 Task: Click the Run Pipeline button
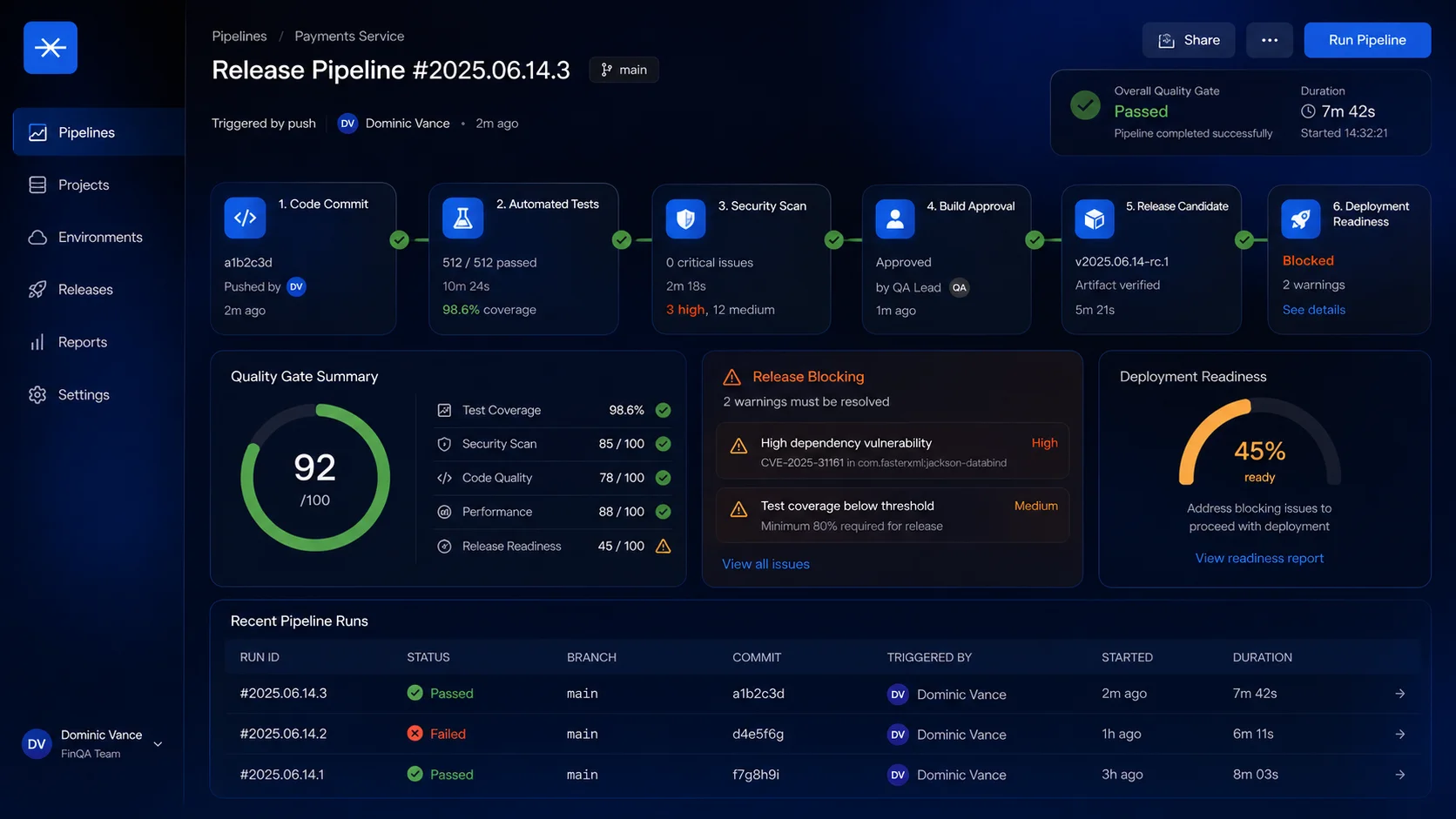pyautogui.click(x=1367, y=40)
